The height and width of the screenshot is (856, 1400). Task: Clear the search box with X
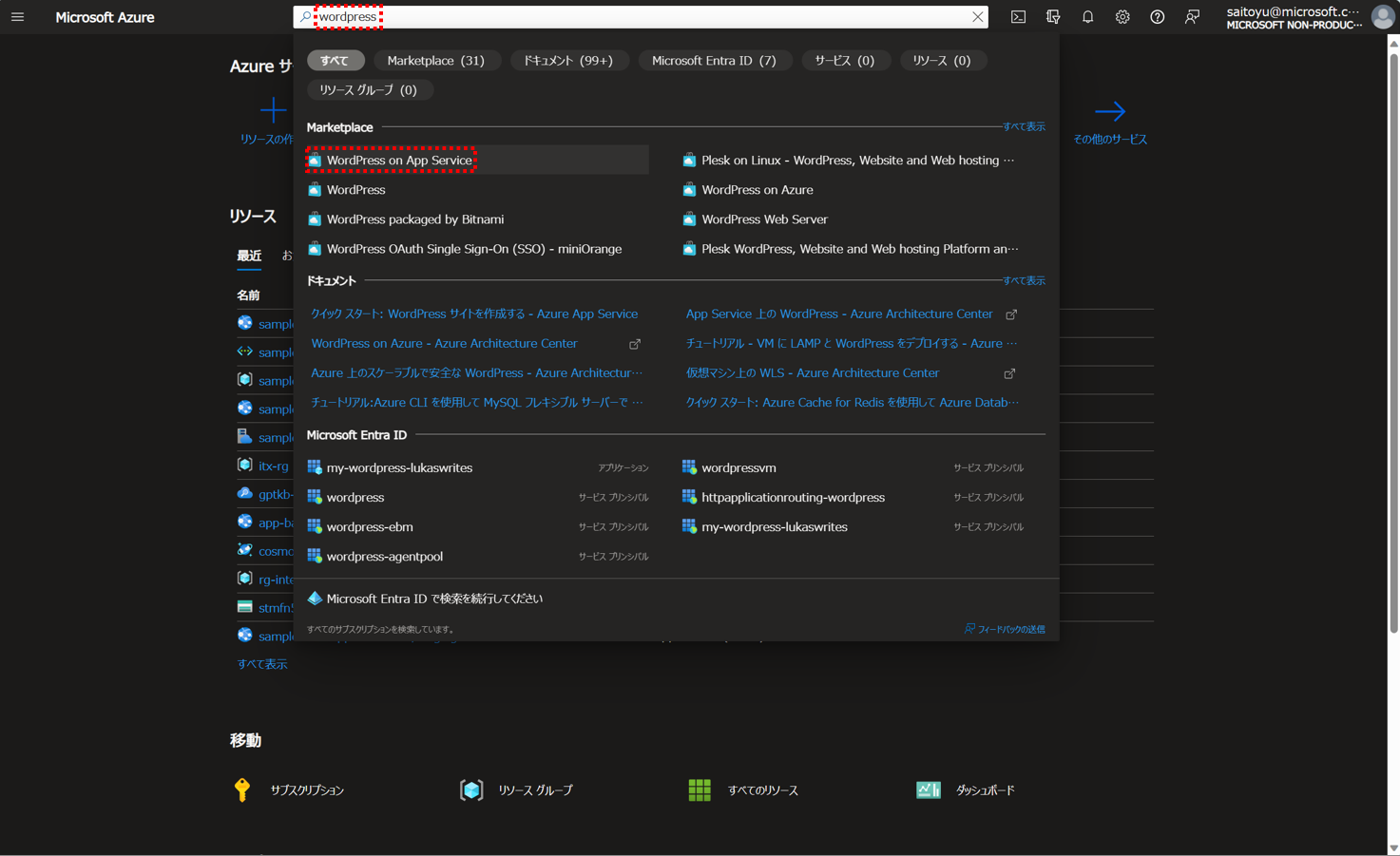(x=977, y=17)
